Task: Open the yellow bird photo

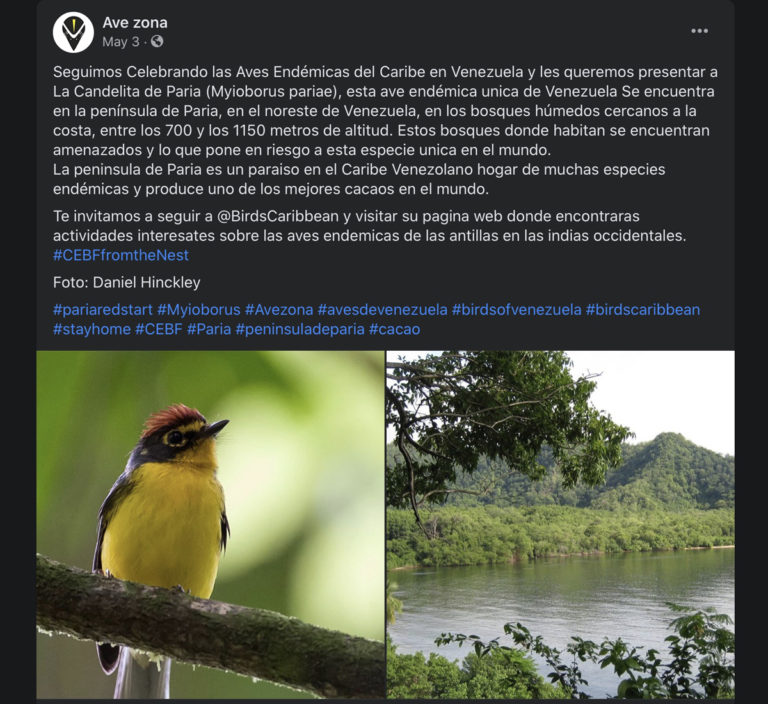Action: [210, 524]
